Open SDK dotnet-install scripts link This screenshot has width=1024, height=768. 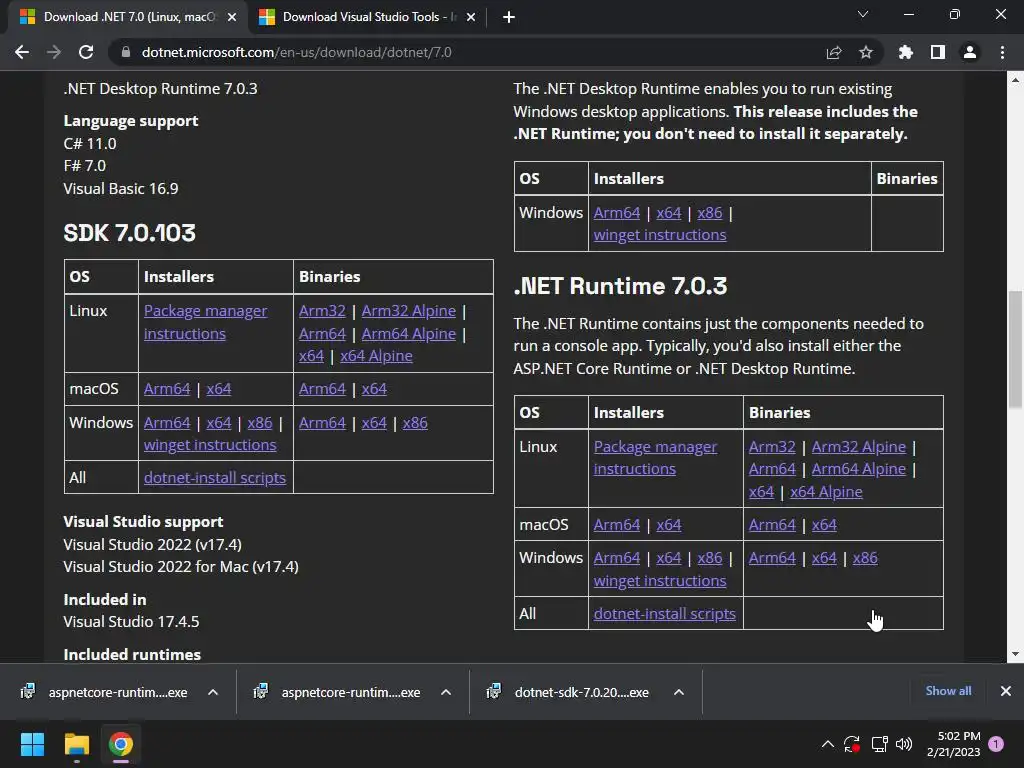click(215, 478)
